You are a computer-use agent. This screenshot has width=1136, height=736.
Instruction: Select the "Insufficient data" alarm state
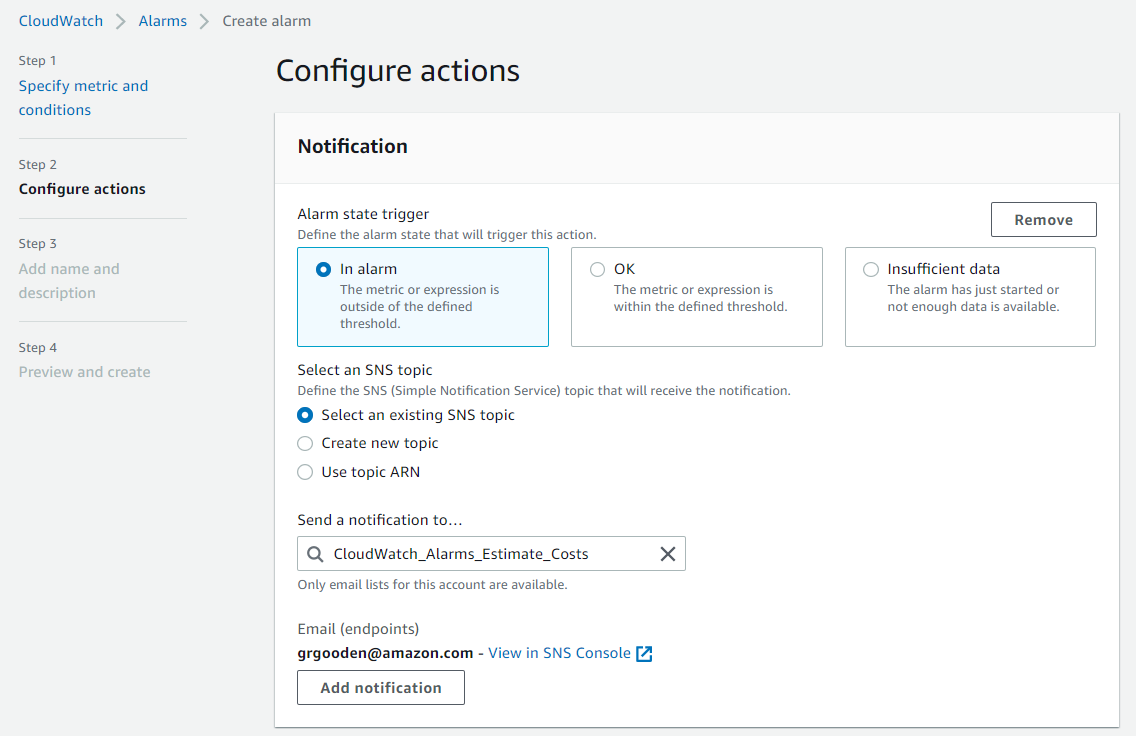870,268
